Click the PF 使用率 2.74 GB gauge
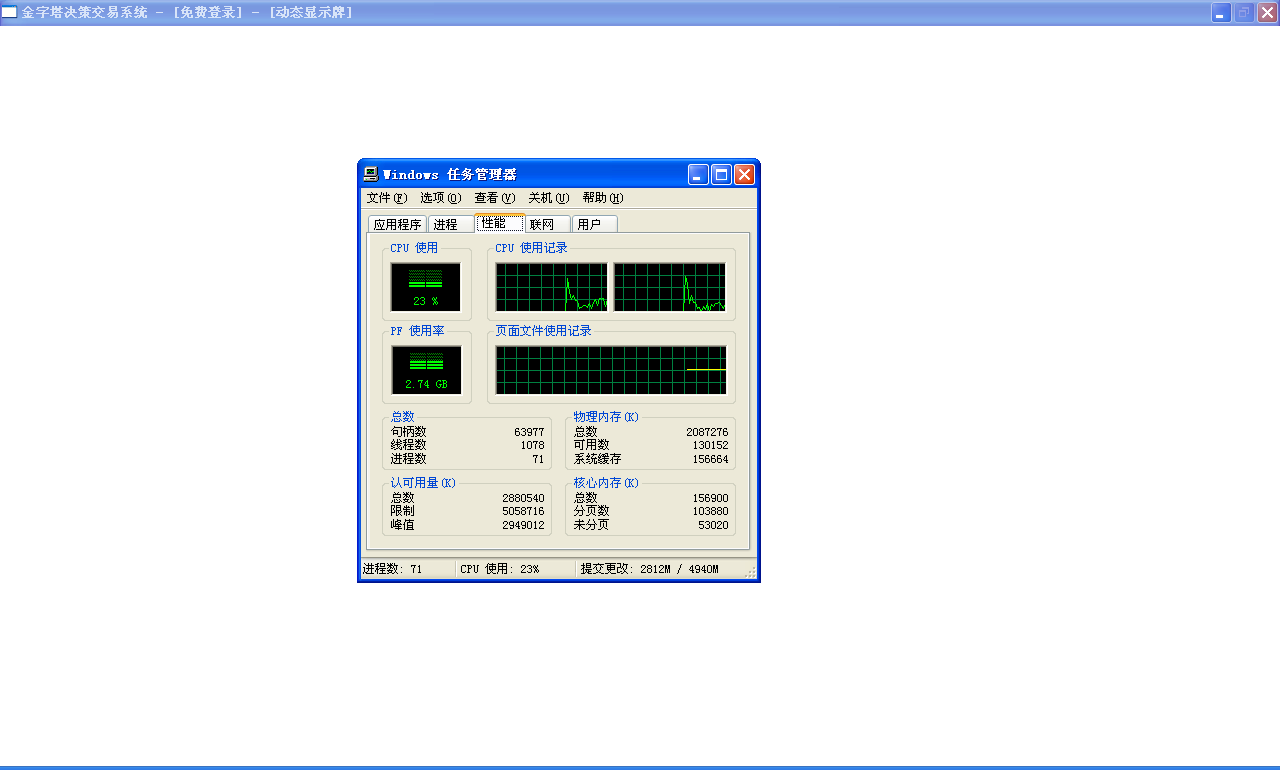This screenshot has height=770, width=1280. coord(426,370)
